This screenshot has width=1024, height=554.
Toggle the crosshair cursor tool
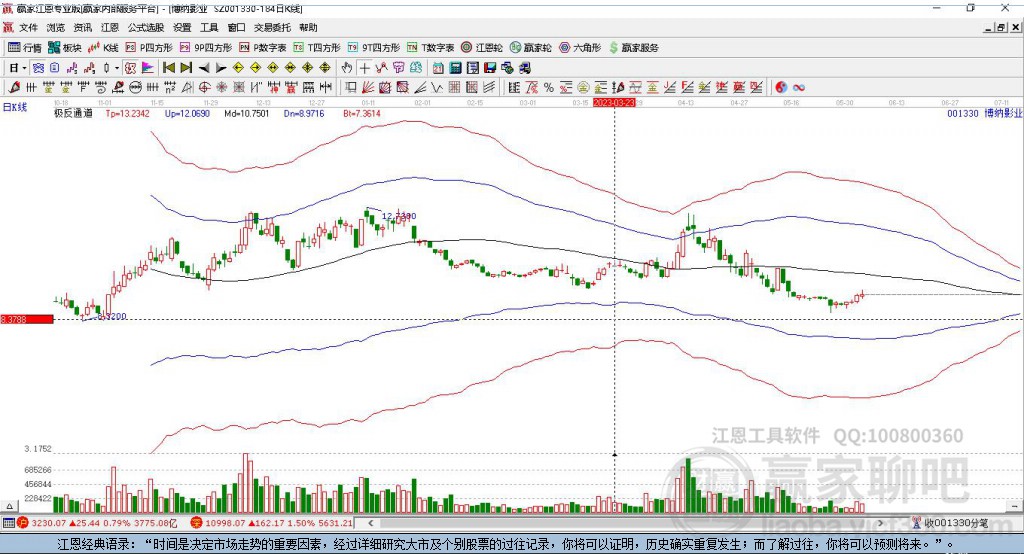(364, 68)
